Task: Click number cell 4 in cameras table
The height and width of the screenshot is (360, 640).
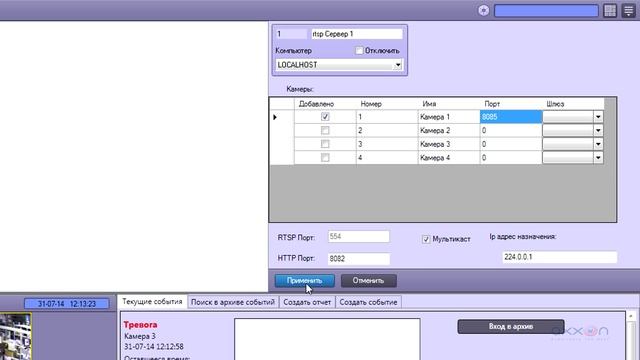Action: coord(387,158)
